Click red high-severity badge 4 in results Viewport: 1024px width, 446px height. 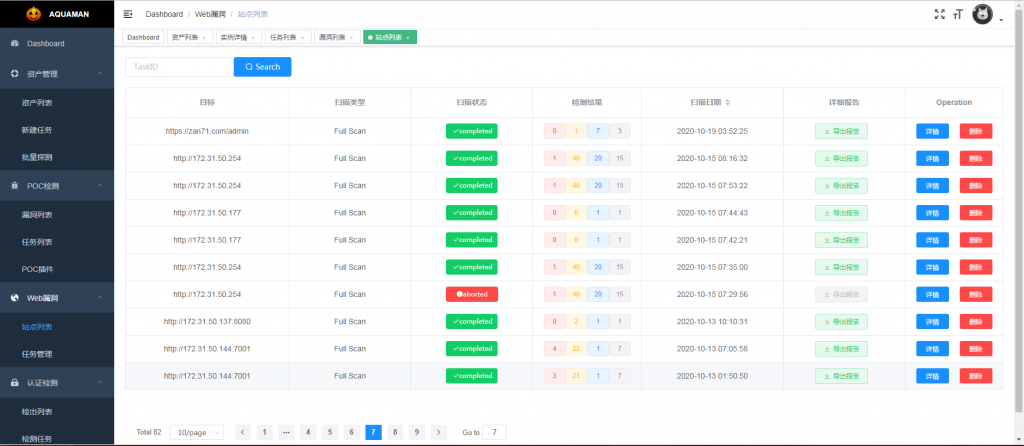554,349
